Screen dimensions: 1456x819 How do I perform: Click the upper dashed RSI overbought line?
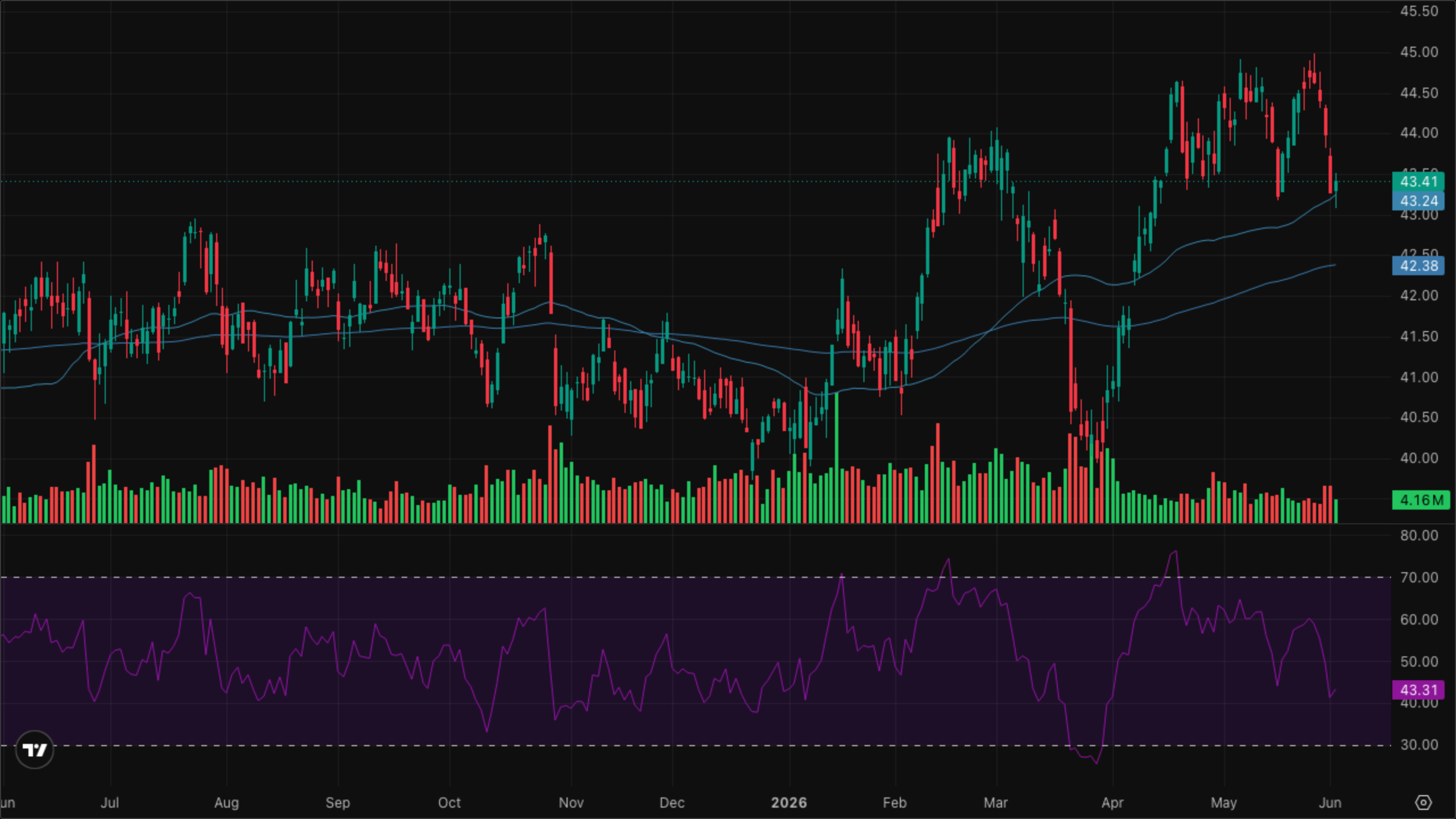click(x=695, y=577)
